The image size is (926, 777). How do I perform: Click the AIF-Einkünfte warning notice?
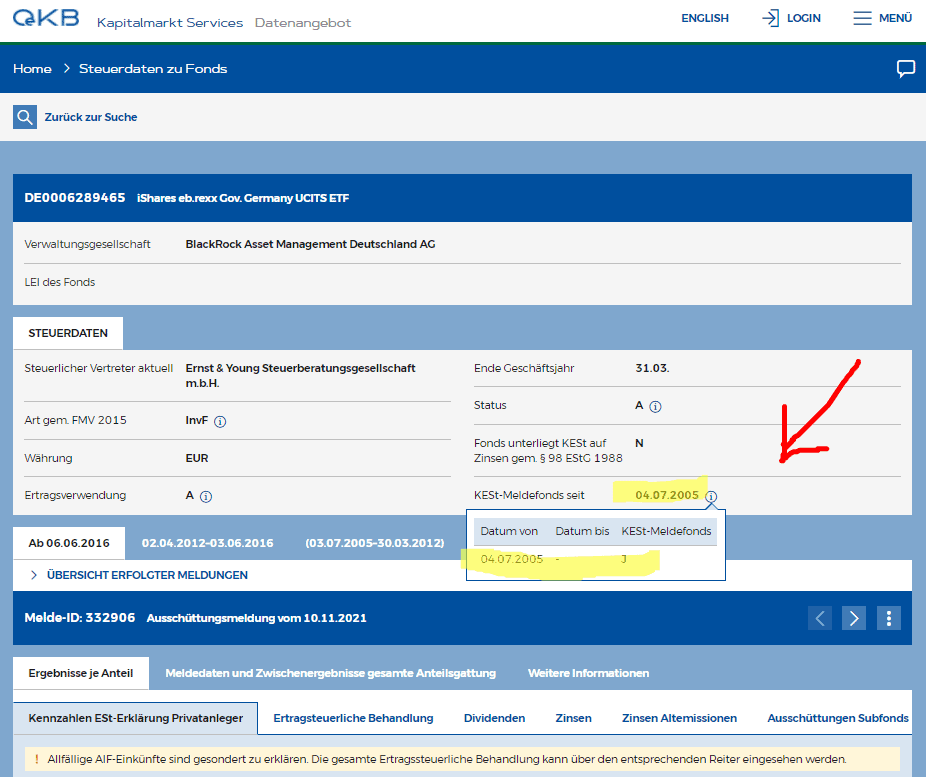click(x=462, y=759)
